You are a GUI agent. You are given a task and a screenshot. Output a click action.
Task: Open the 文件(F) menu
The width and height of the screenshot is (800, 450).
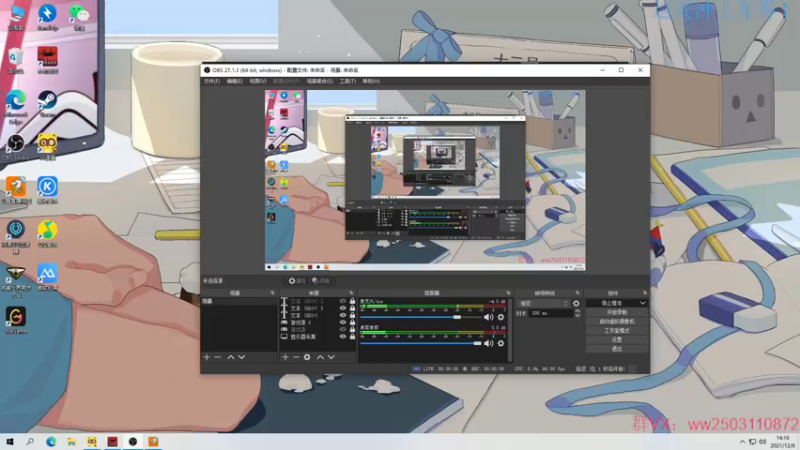coord(212,81)
